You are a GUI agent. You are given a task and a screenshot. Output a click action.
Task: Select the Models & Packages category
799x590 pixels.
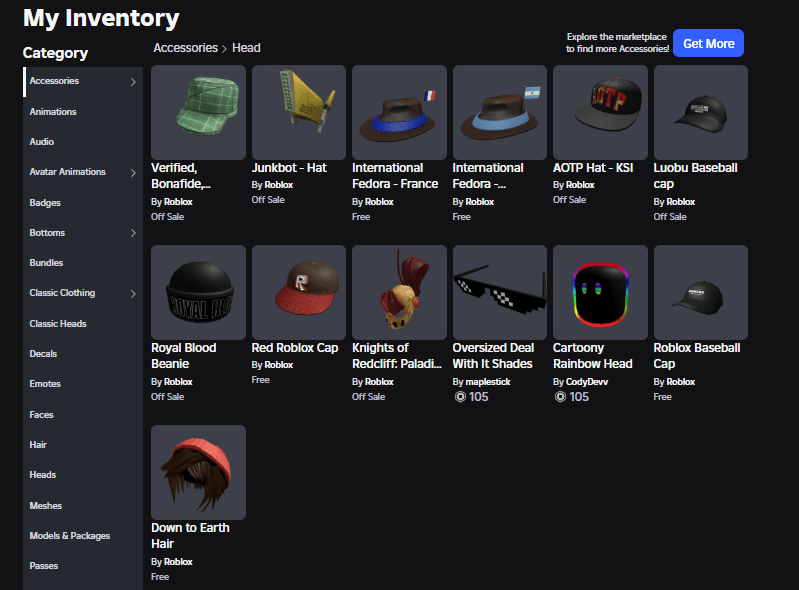[x=70, y=535]
